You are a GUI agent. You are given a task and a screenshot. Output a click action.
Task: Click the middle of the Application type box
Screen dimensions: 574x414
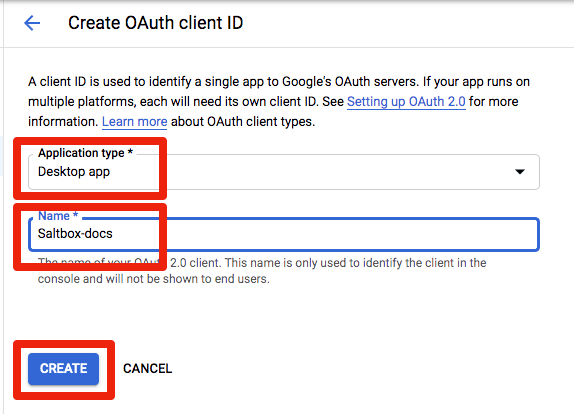coord(284,172)
